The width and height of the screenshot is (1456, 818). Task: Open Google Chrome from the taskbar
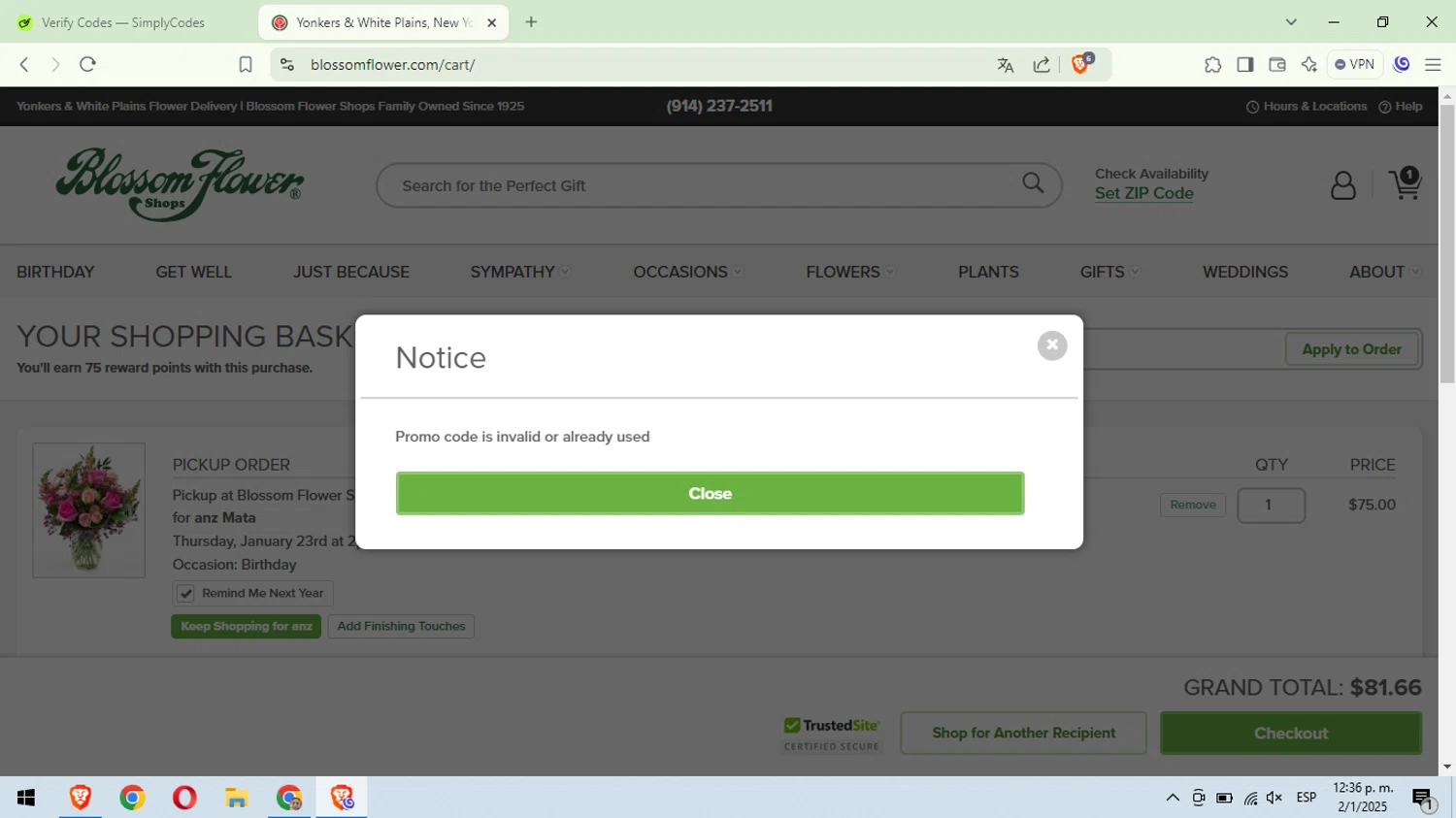(x=133, y=798)
